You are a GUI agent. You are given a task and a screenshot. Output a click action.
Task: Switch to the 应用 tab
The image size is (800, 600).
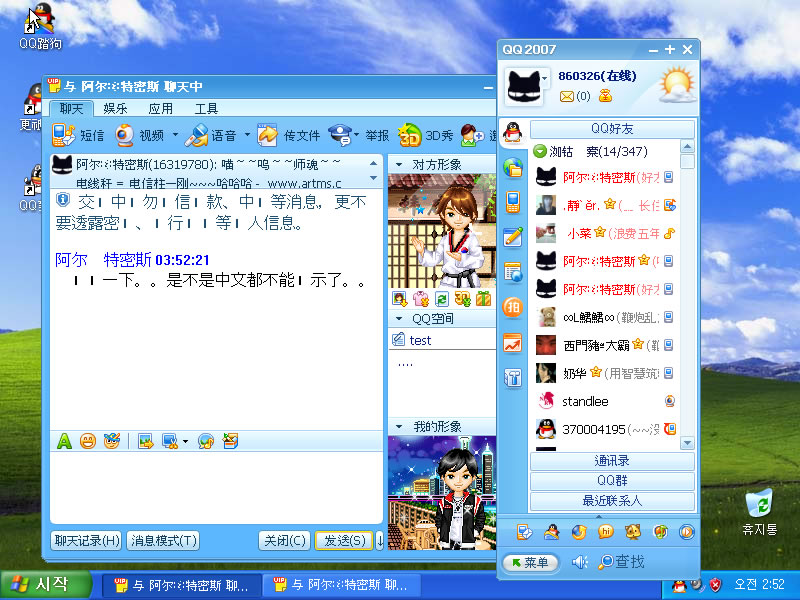click(160, 109)
